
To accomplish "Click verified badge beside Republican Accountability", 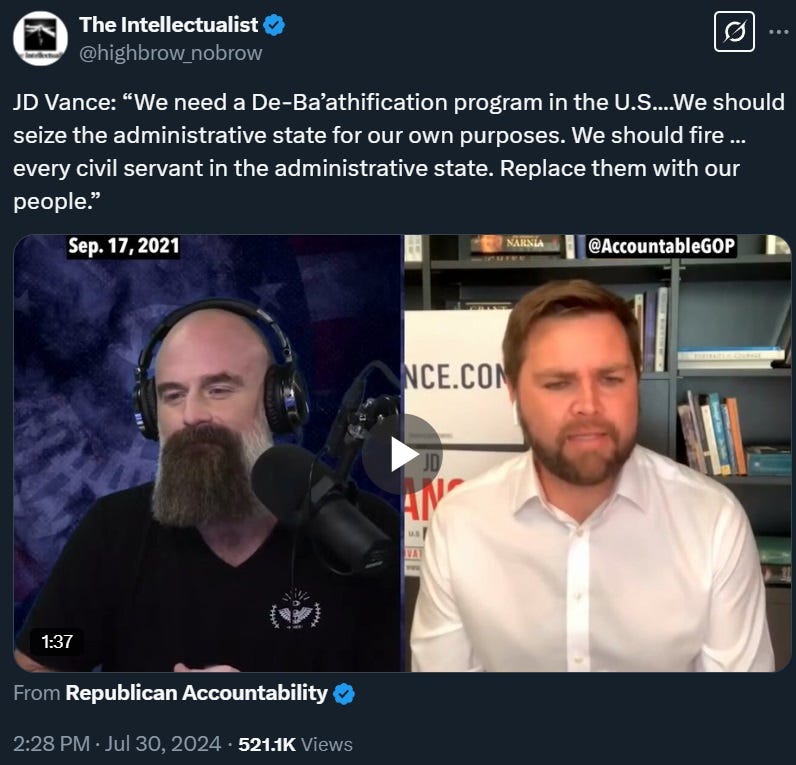I will (344, 694).
